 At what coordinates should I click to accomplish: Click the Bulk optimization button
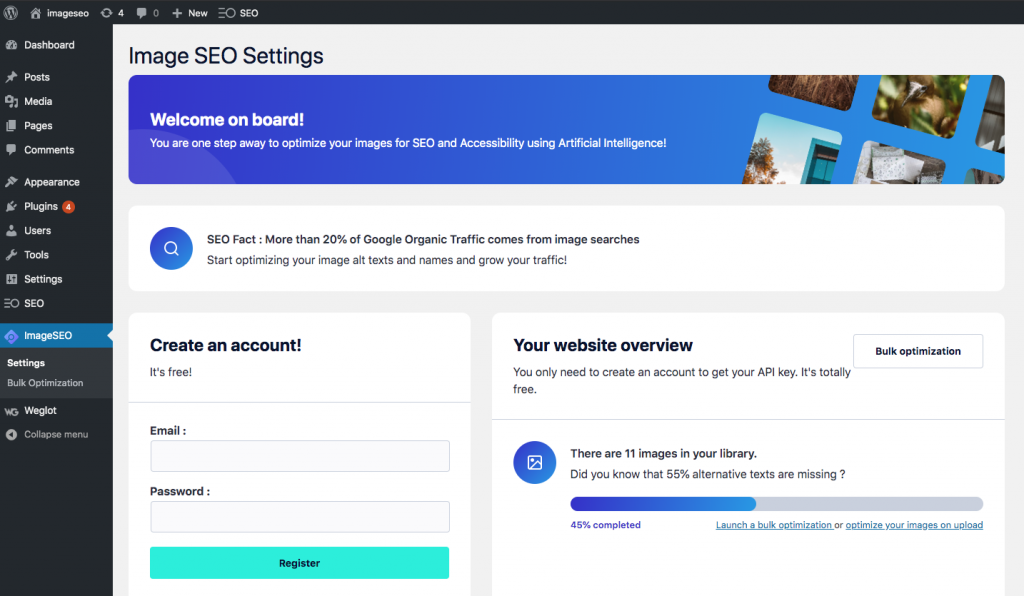click(x=918, y=351)
